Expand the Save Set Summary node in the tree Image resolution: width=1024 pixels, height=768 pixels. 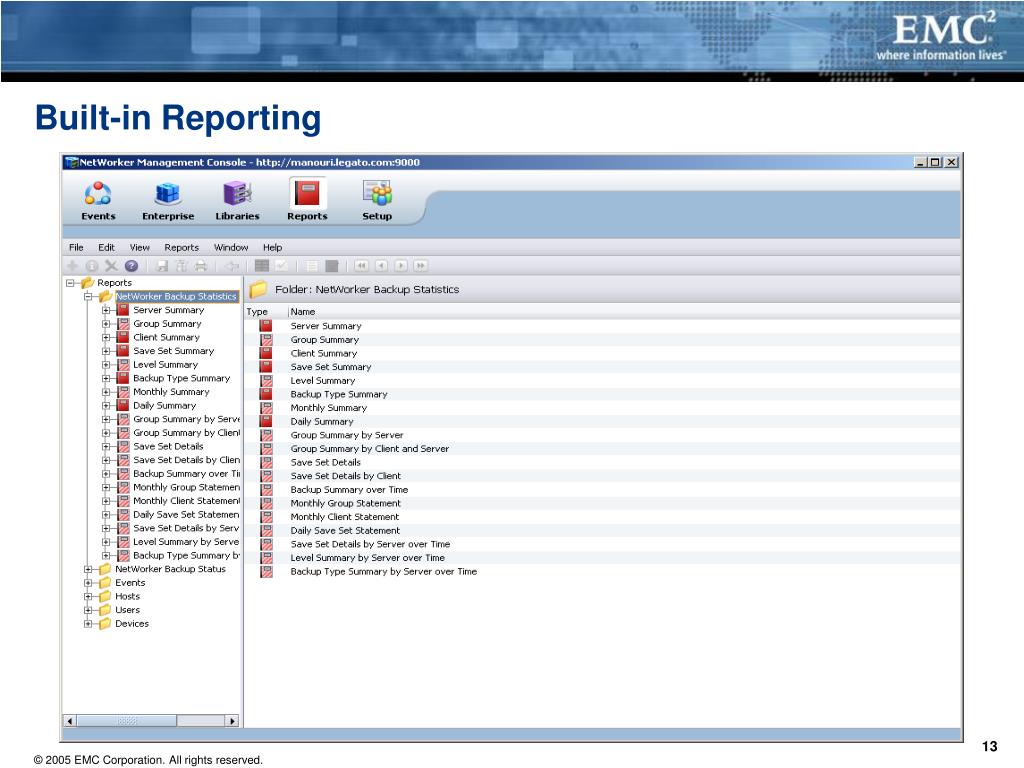106,351
